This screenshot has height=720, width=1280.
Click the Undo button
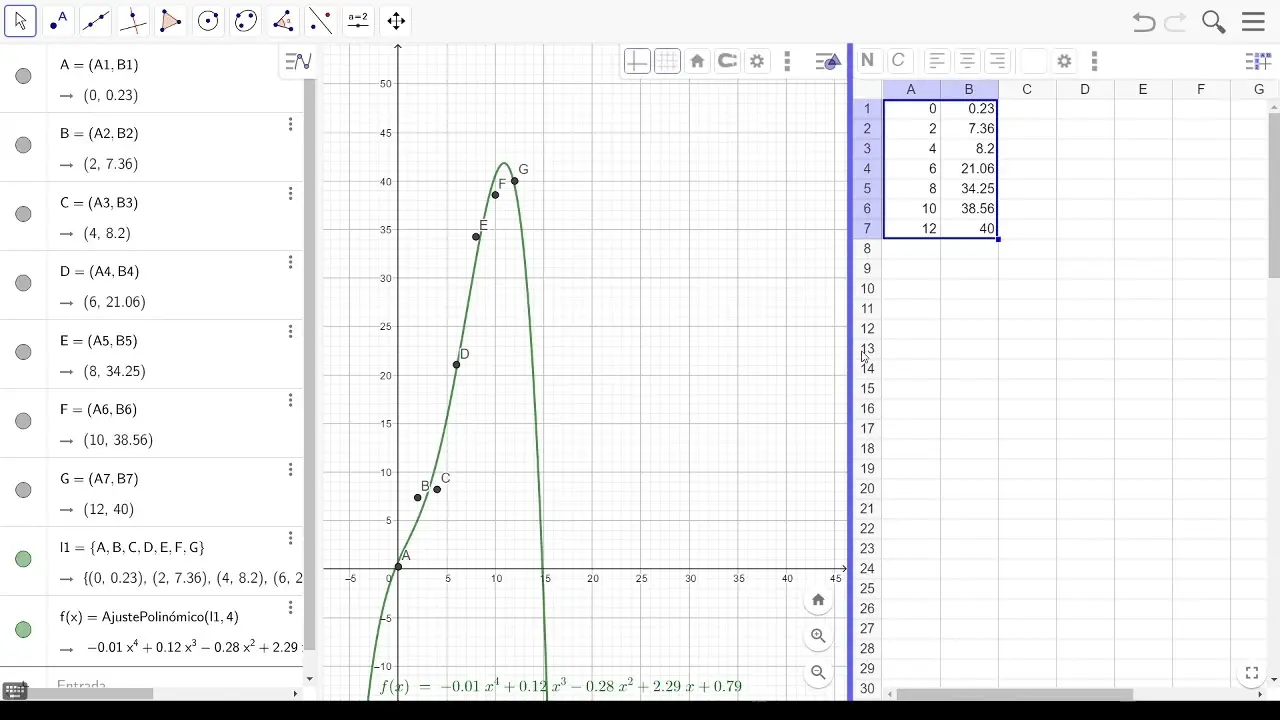1143,21
